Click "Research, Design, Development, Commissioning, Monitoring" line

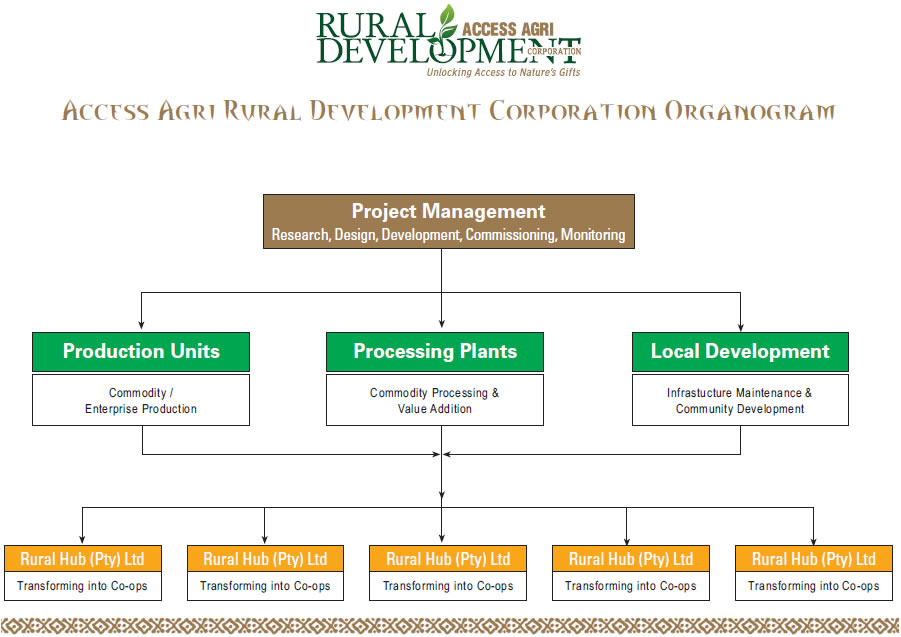click(448, 235)
